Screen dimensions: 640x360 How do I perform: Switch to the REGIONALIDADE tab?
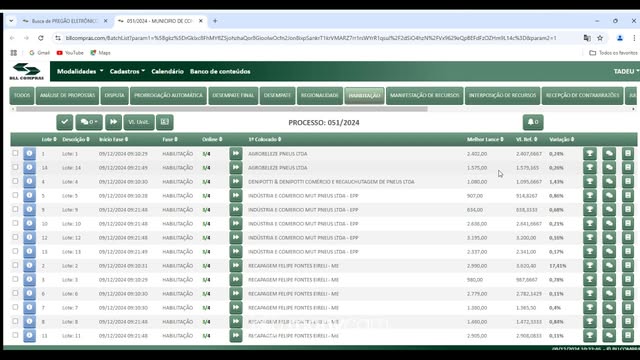pyautogui.click(x=320, y=96)
